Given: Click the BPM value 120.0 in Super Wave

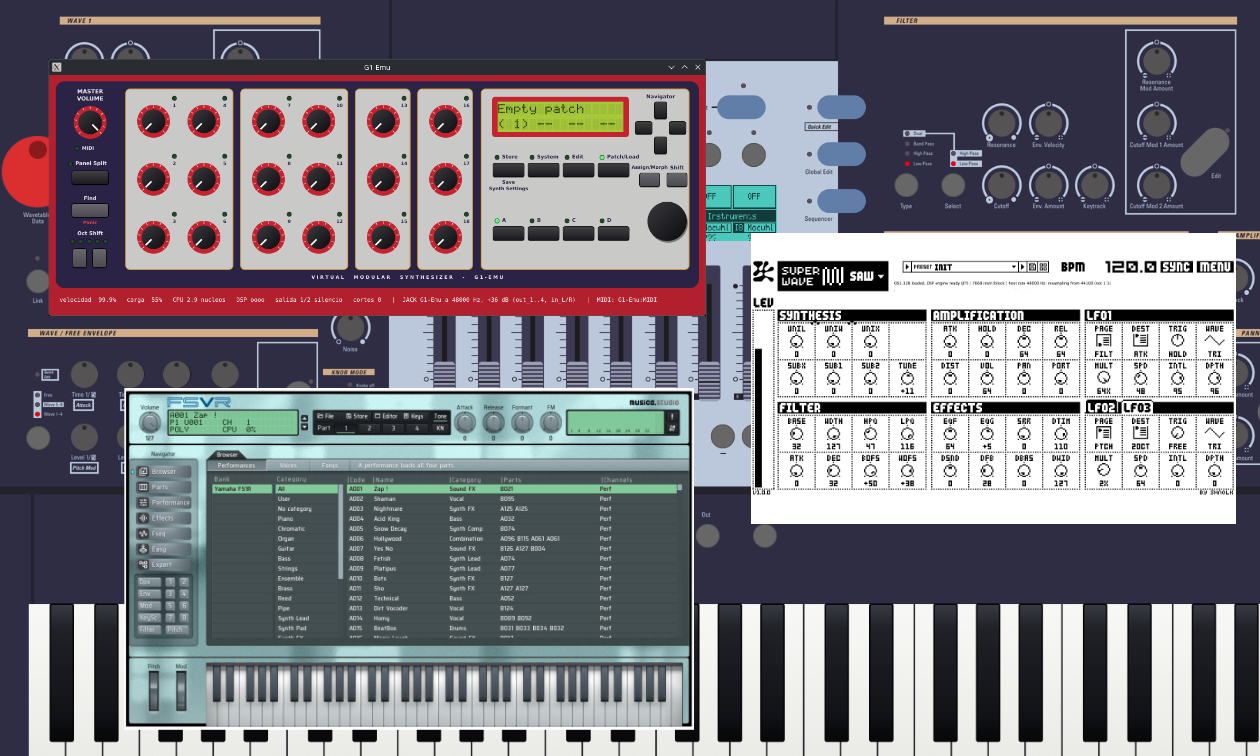Looking at the screenshot, I should coord(1131,267).
